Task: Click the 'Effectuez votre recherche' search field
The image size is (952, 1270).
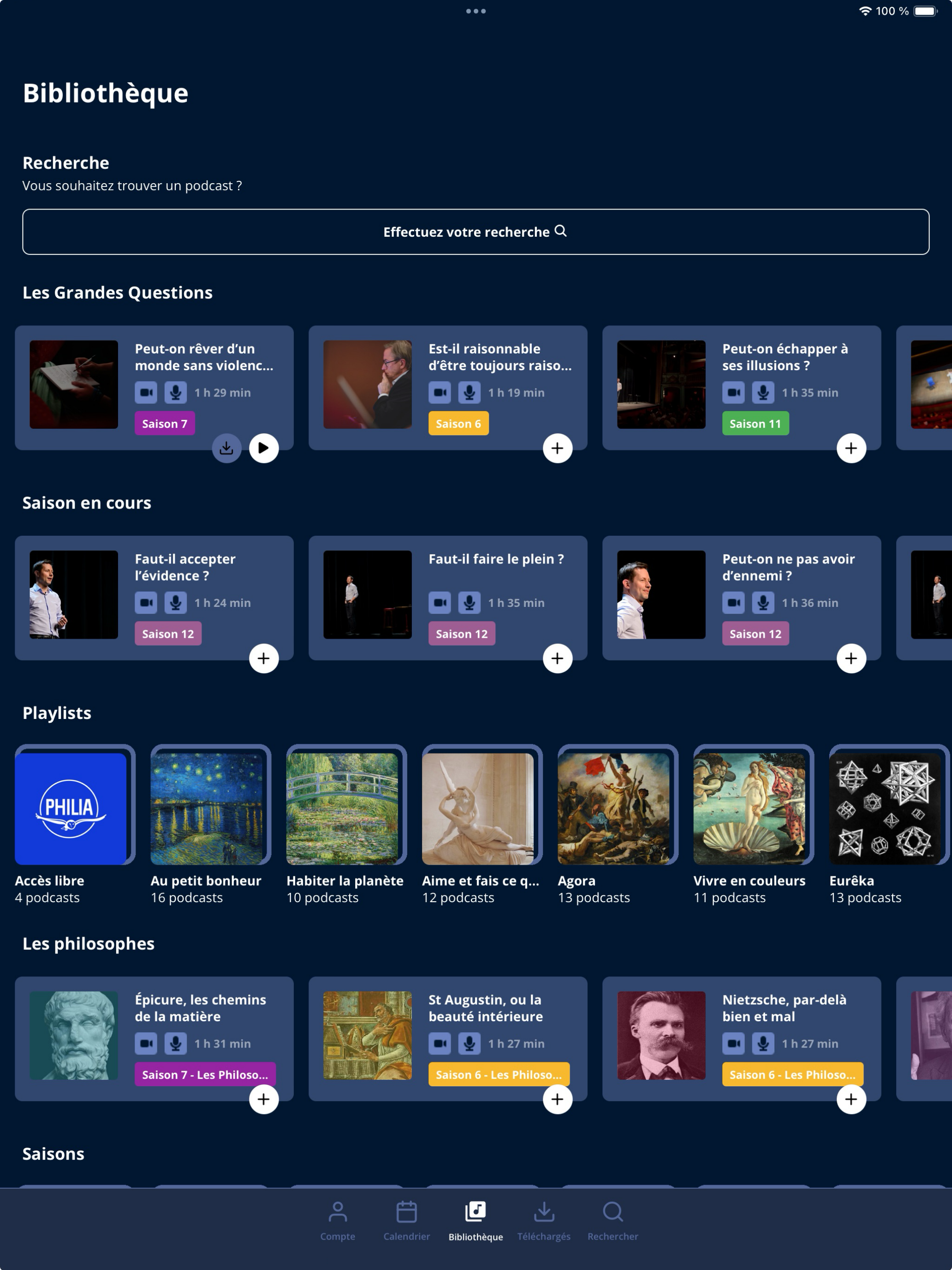Action: tap(476, 231)
